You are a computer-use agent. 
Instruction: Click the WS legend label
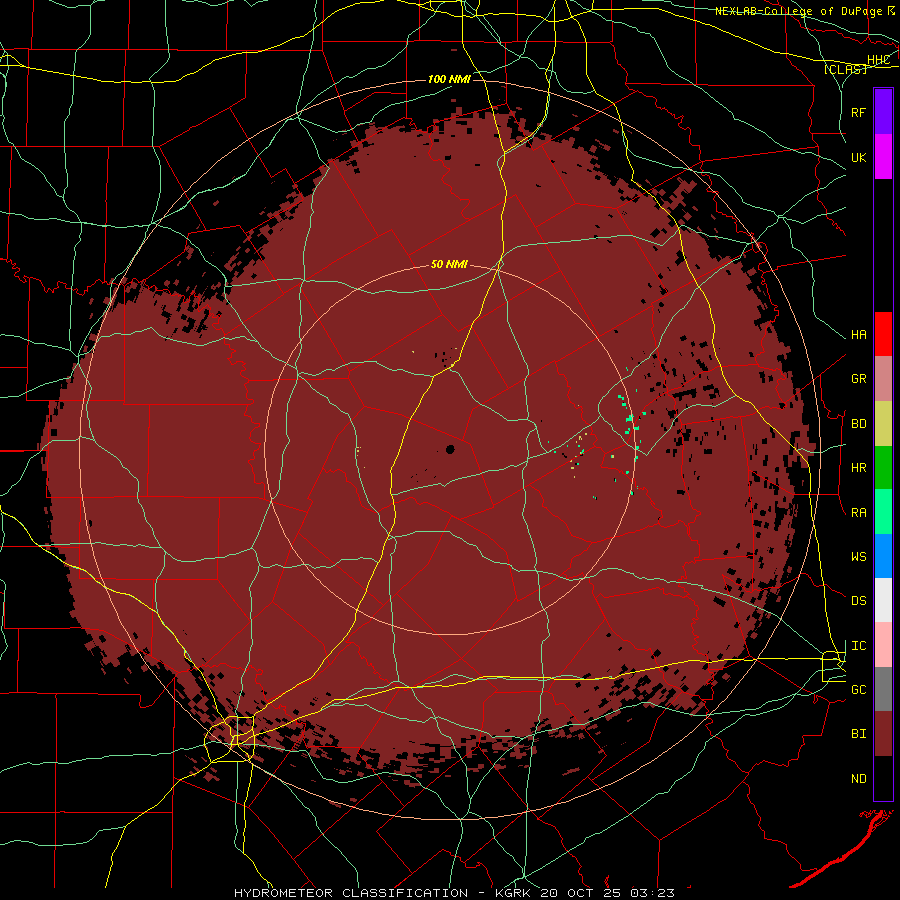pos(859,557)
